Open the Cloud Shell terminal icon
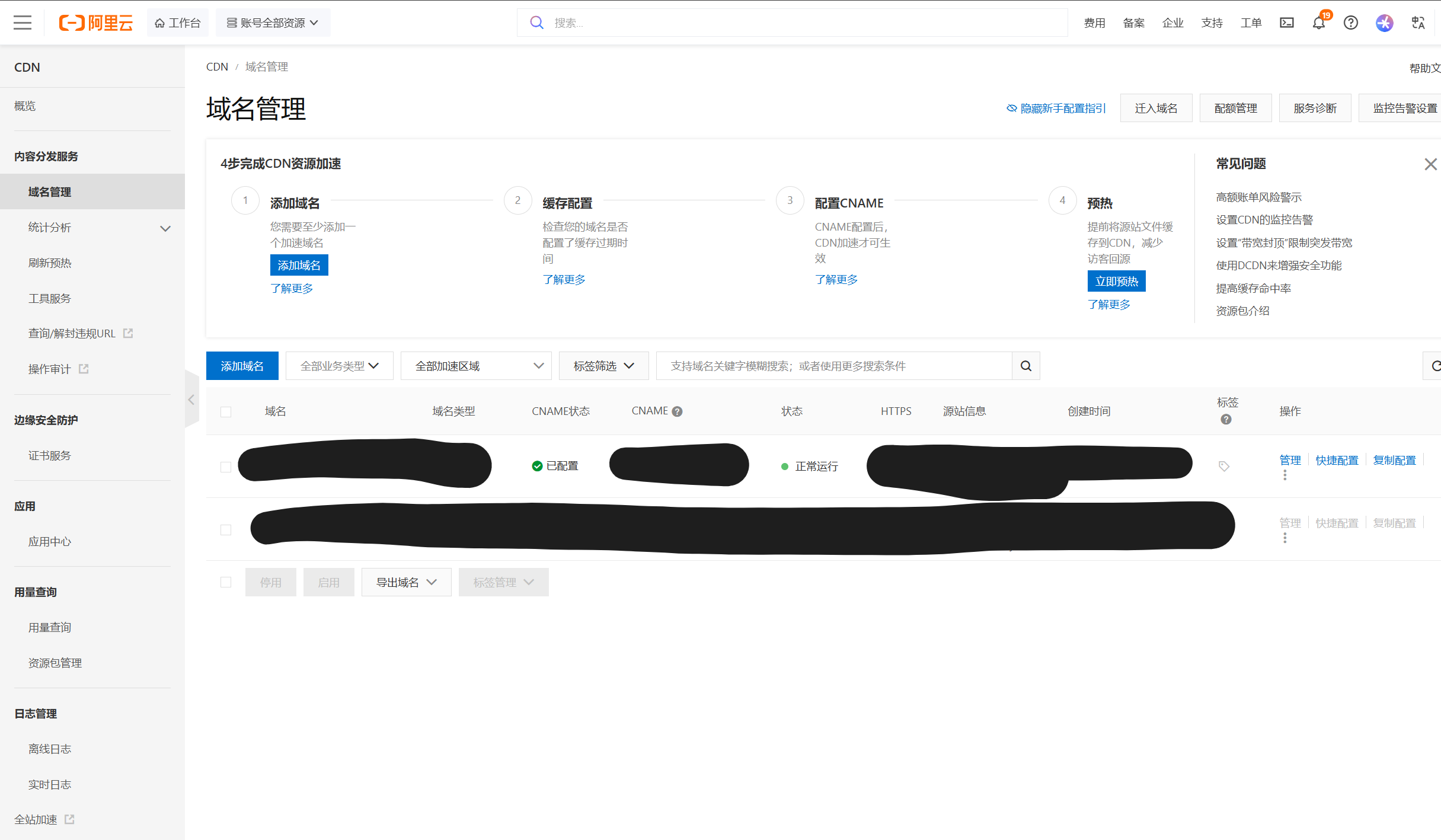The height and width of the screenshot is (840, 1441). pyautogui.click(x=1287, y=23)
